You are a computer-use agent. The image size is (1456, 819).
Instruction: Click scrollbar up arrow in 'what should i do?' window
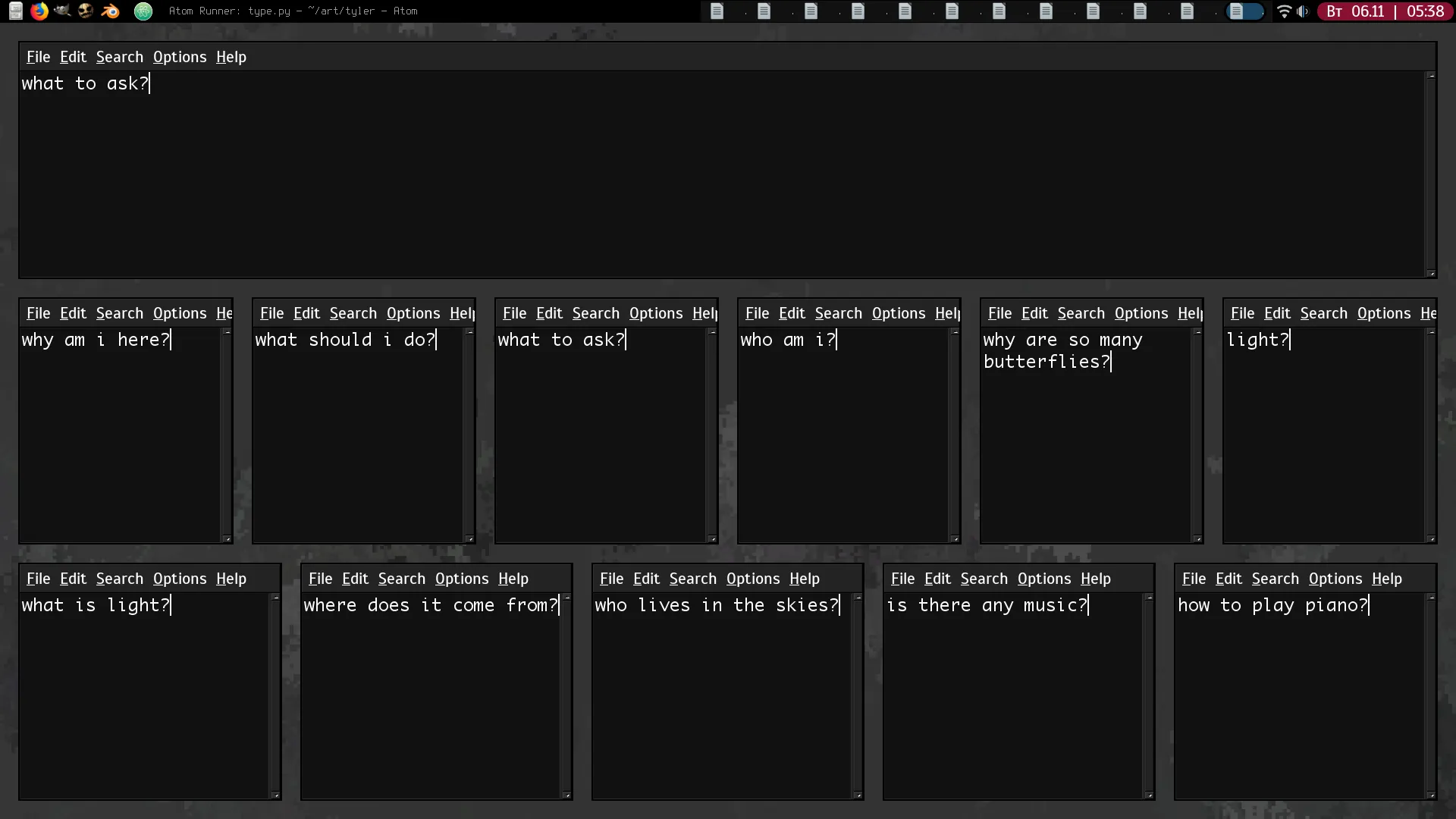pyautogui.click(x=469, y=332)
